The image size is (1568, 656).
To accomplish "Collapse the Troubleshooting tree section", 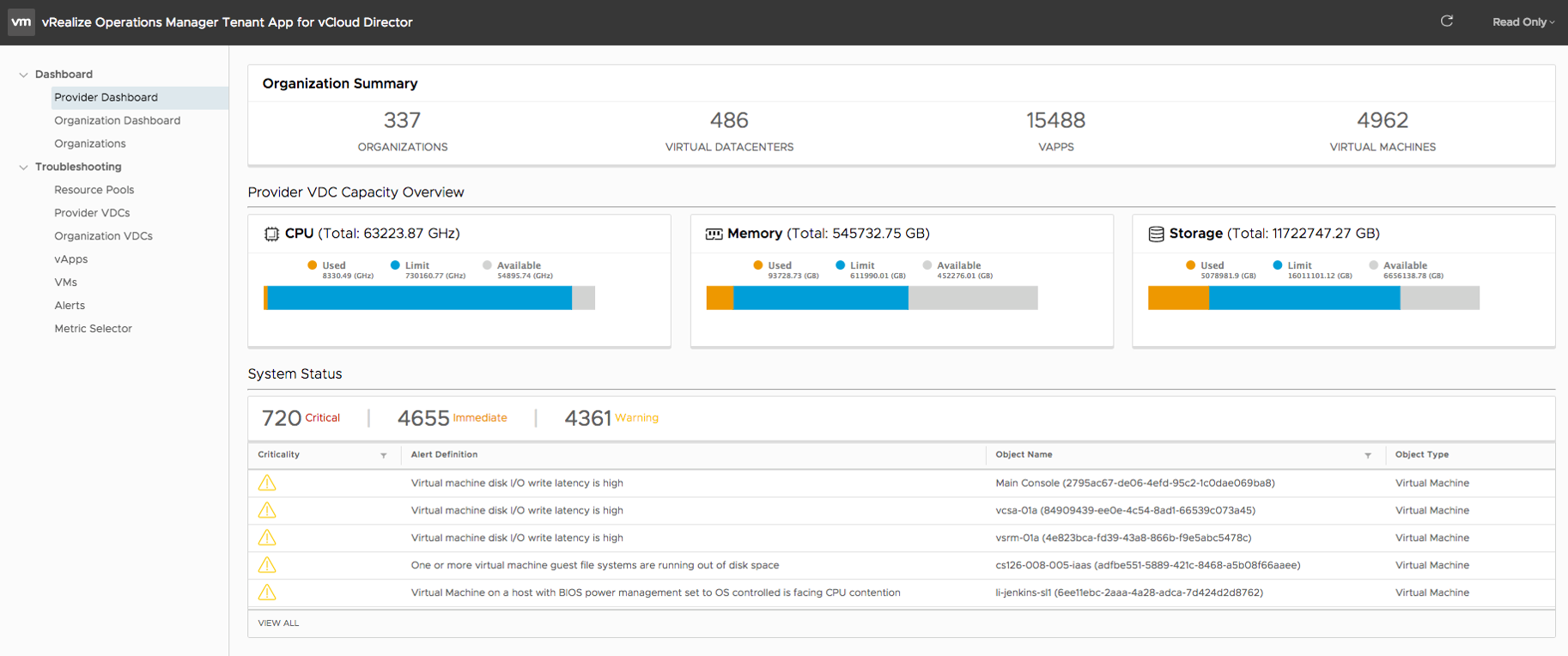I will pos(23,167).
